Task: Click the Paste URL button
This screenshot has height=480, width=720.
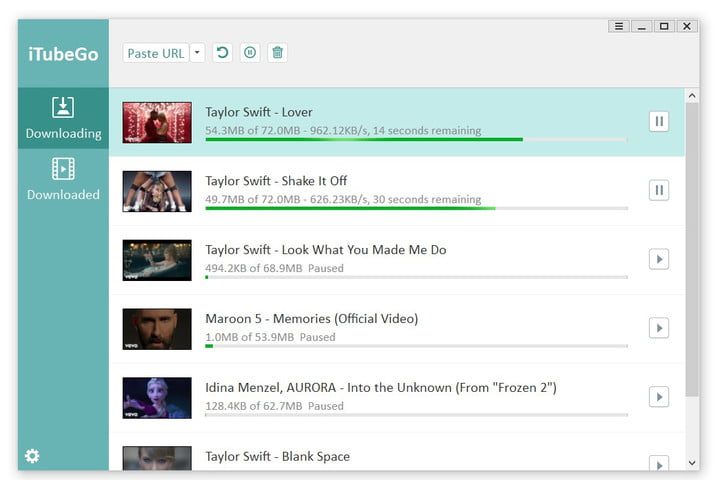Action: coord(156,53)
